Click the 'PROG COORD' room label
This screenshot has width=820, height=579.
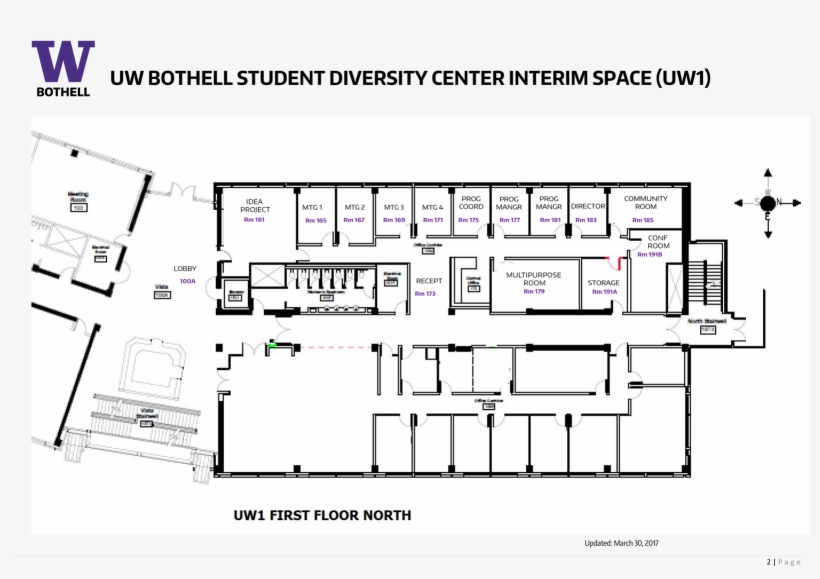tap(471, 202)
